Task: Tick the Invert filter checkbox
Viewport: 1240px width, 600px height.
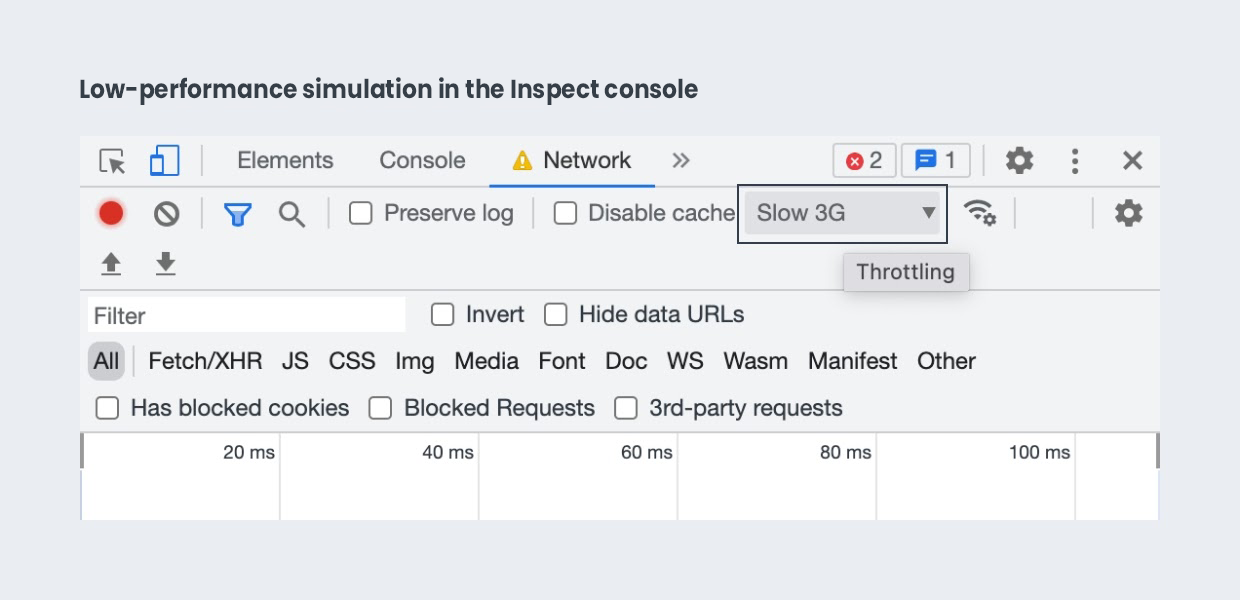Action: 442,315
